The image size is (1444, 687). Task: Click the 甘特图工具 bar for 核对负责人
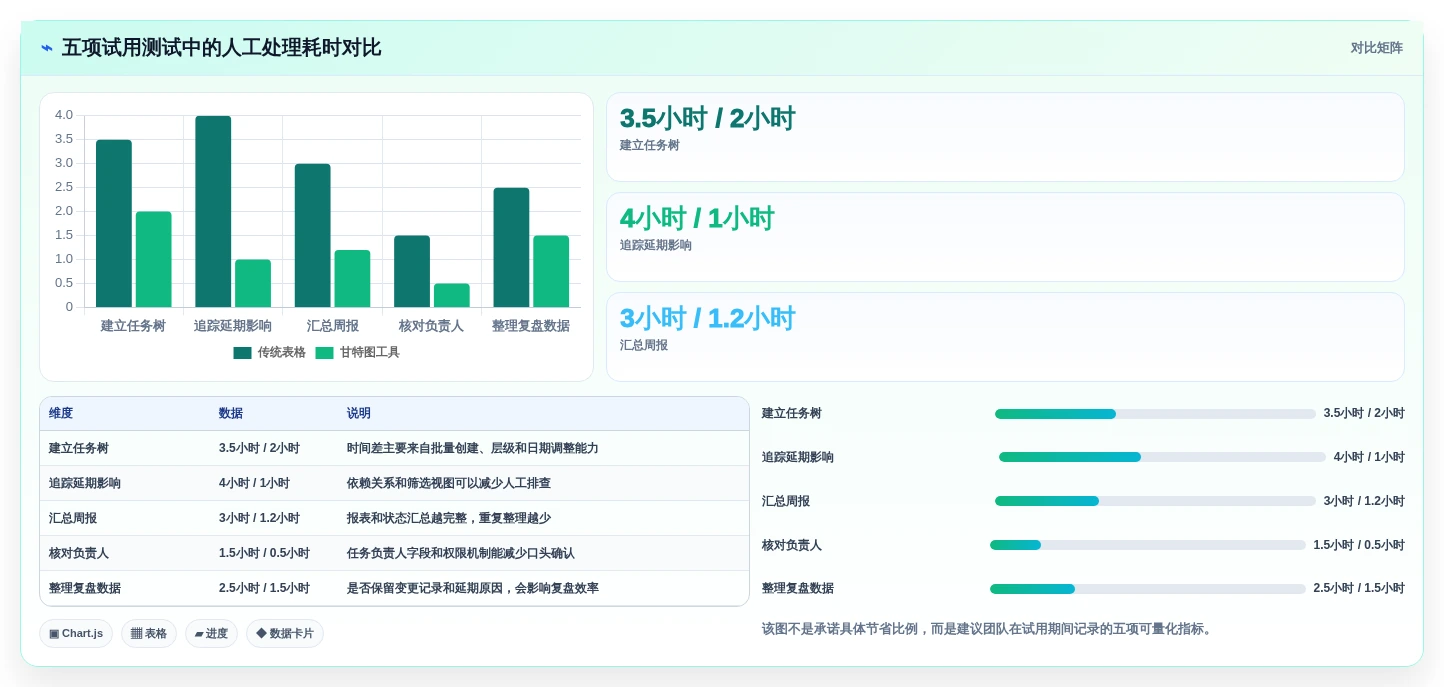(452, 295)
